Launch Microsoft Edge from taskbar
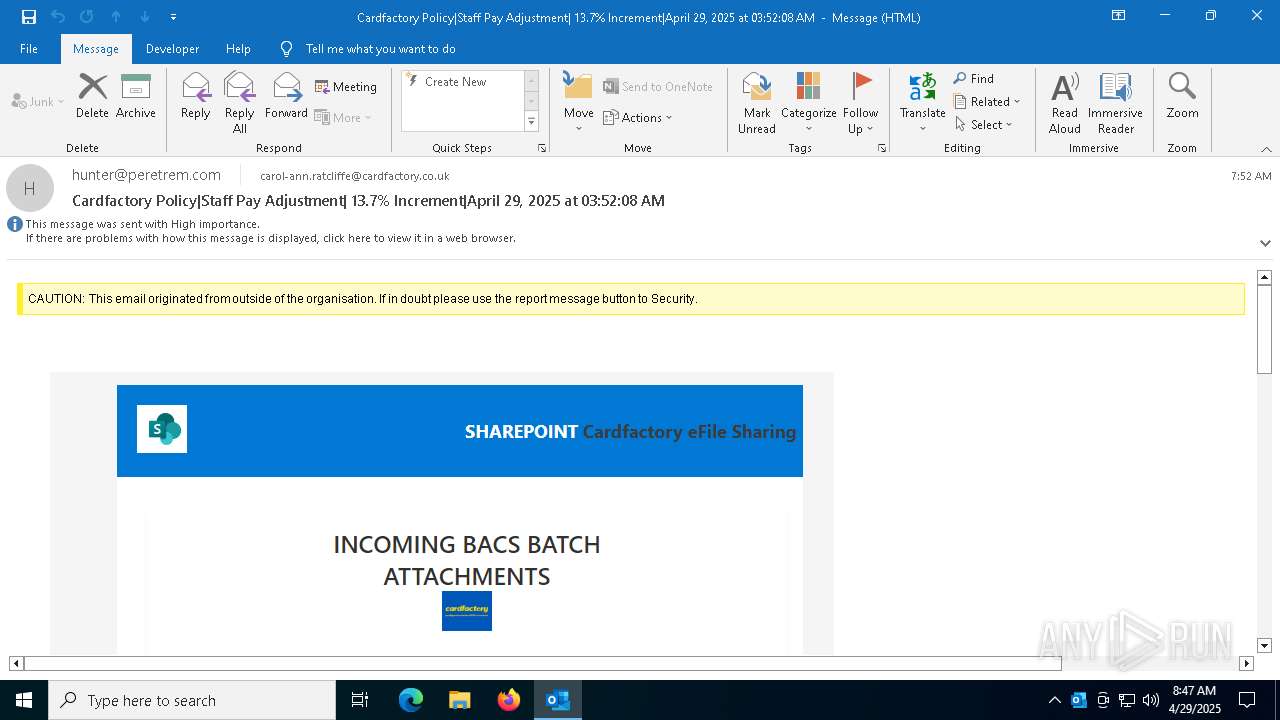This screenshot has height=720, width=1280. [411, 700]
